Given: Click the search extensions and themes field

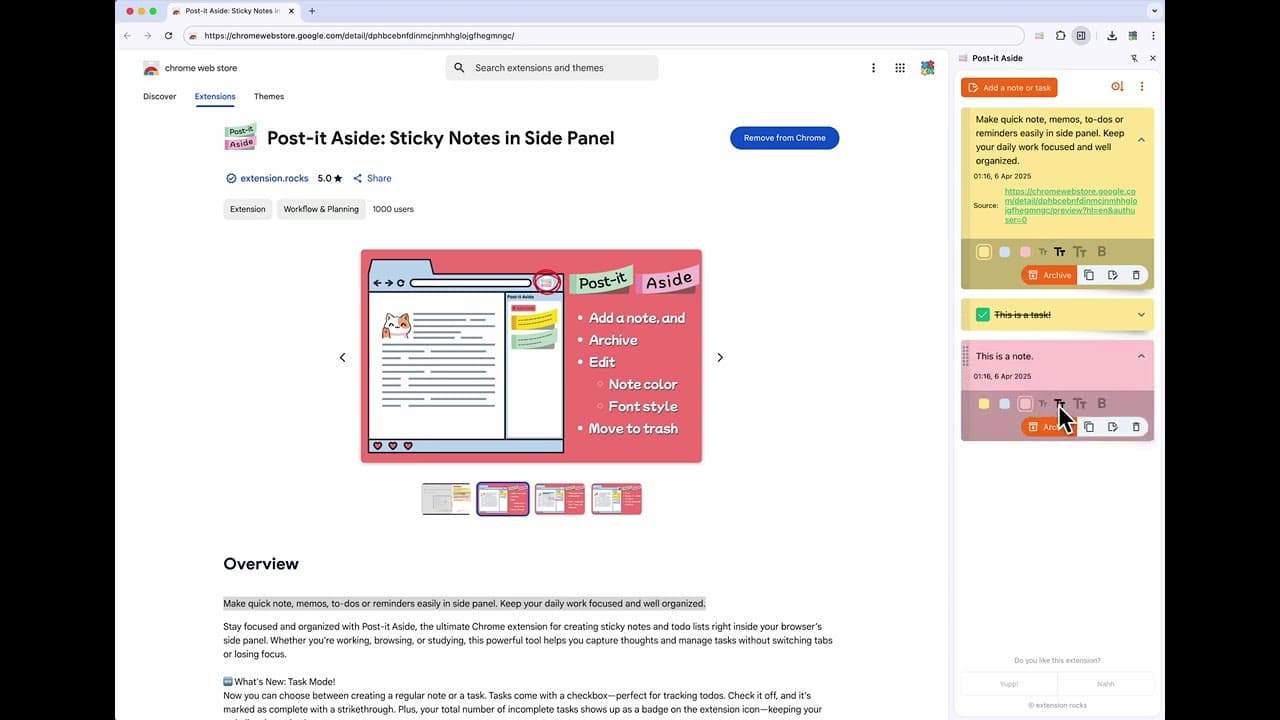Looking at the screenshot, I should (552, 68).
